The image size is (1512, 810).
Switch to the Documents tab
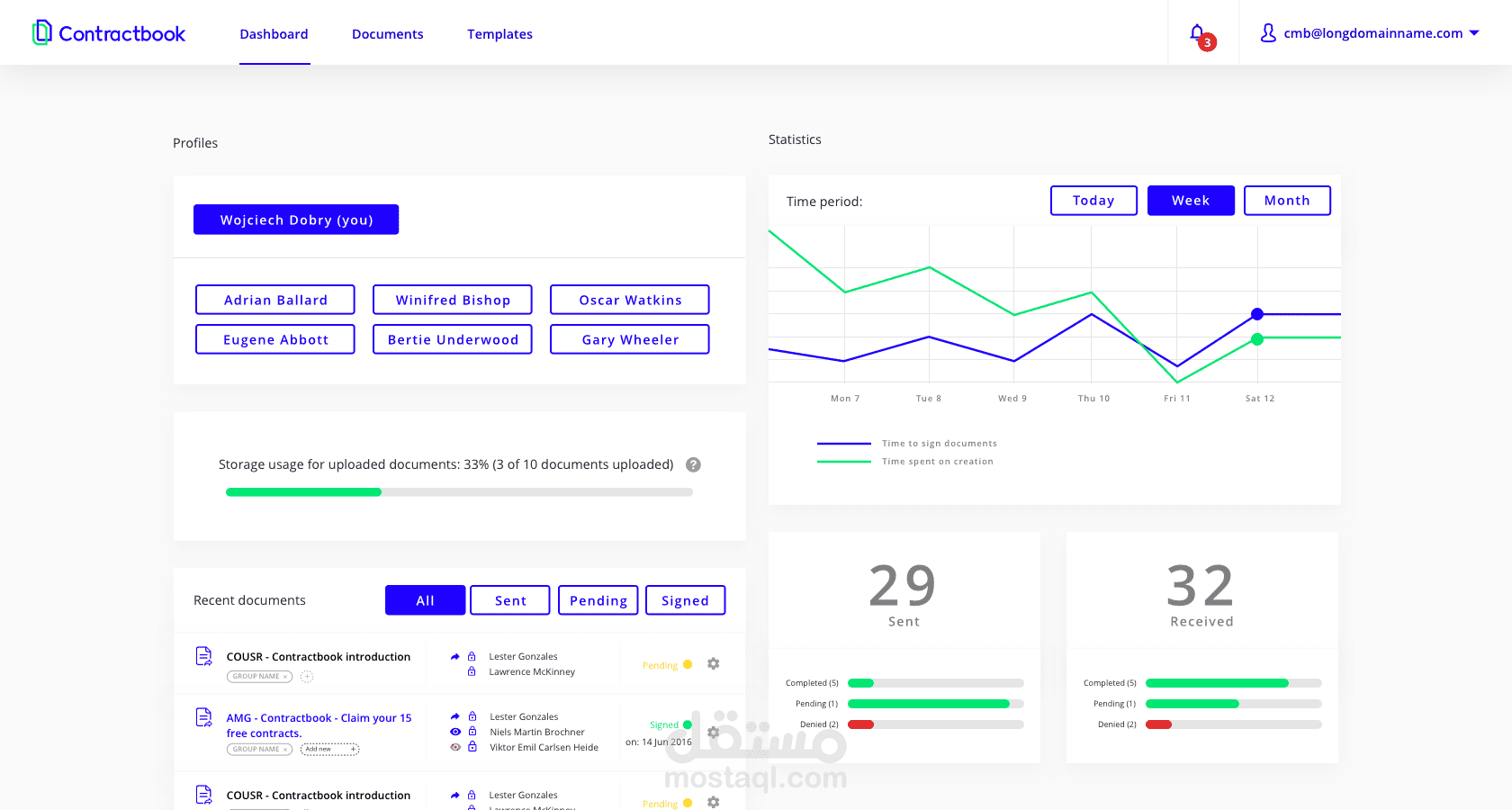point(388,34)
